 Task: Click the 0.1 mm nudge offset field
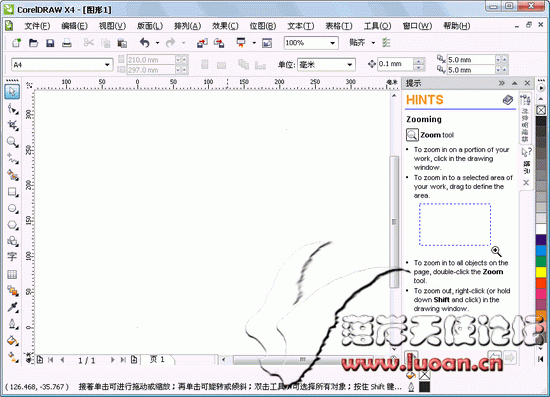point(395,64)
